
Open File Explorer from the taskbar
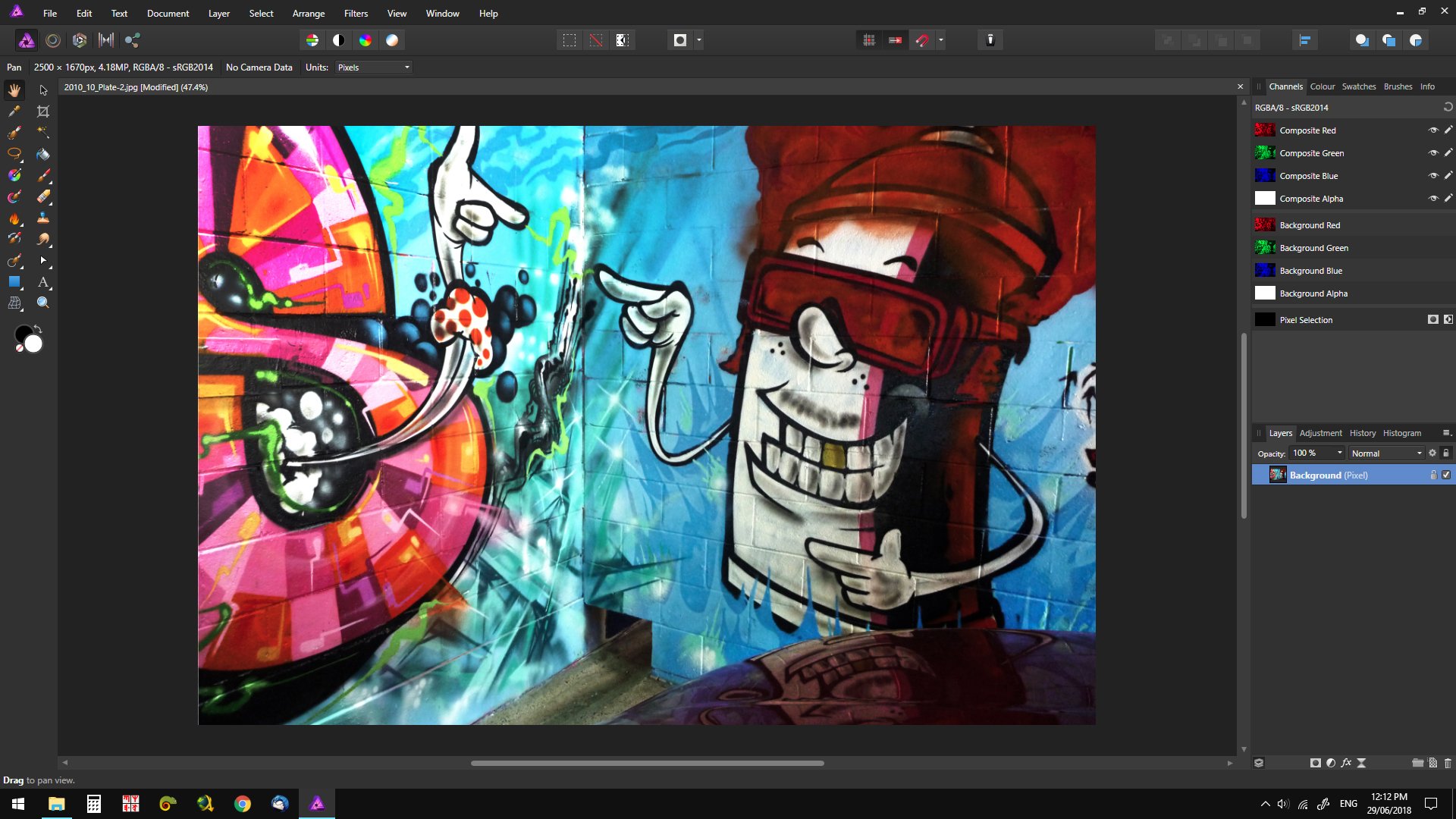click(x=56, y=804)
